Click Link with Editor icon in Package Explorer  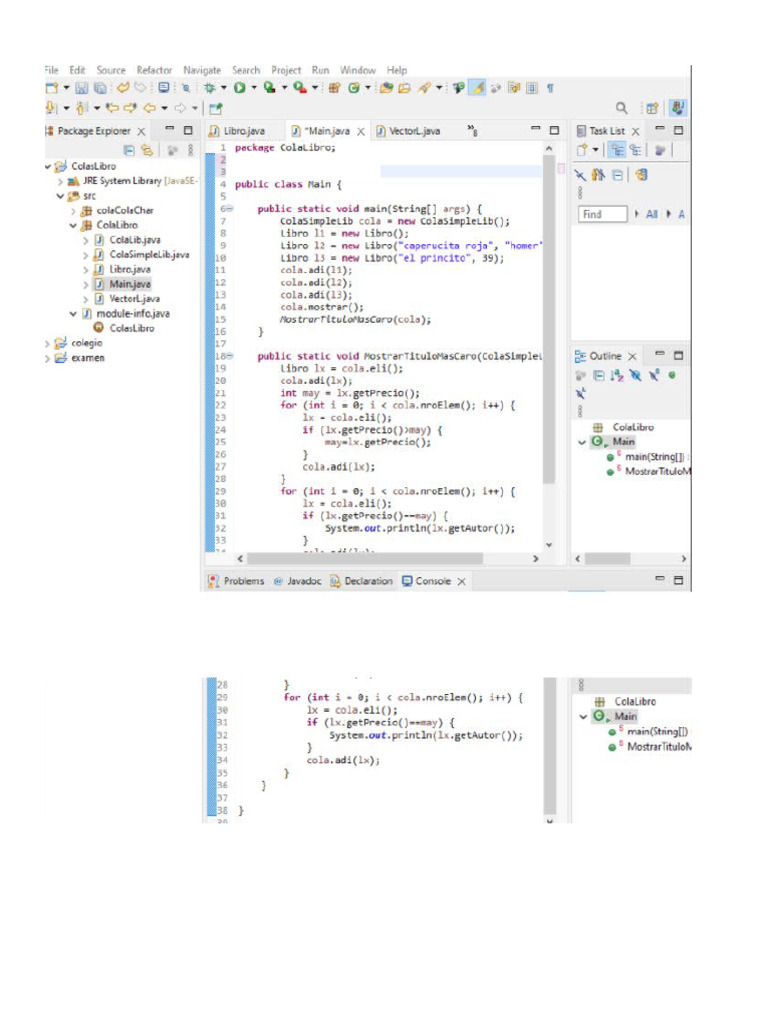pos(146,150)
